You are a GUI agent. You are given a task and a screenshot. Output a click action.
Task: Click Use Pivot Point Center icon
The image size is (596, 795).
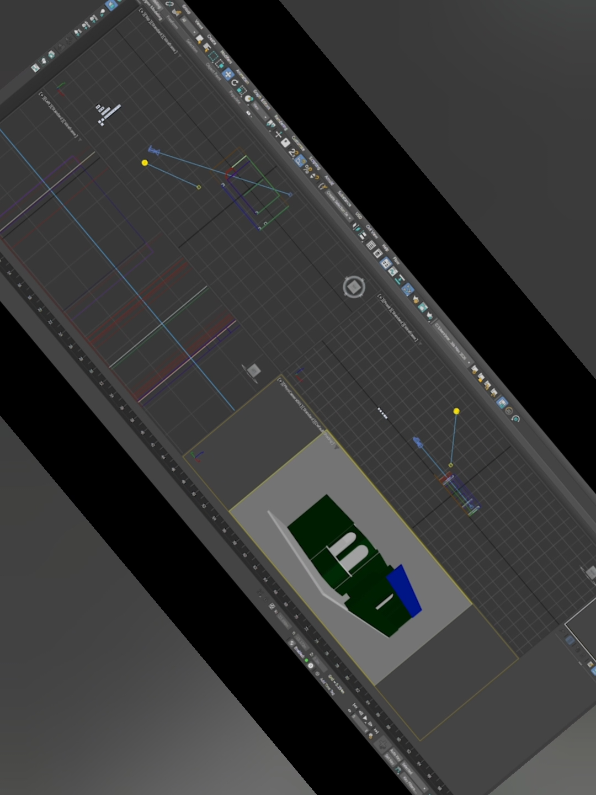click(x=271, y=124)
